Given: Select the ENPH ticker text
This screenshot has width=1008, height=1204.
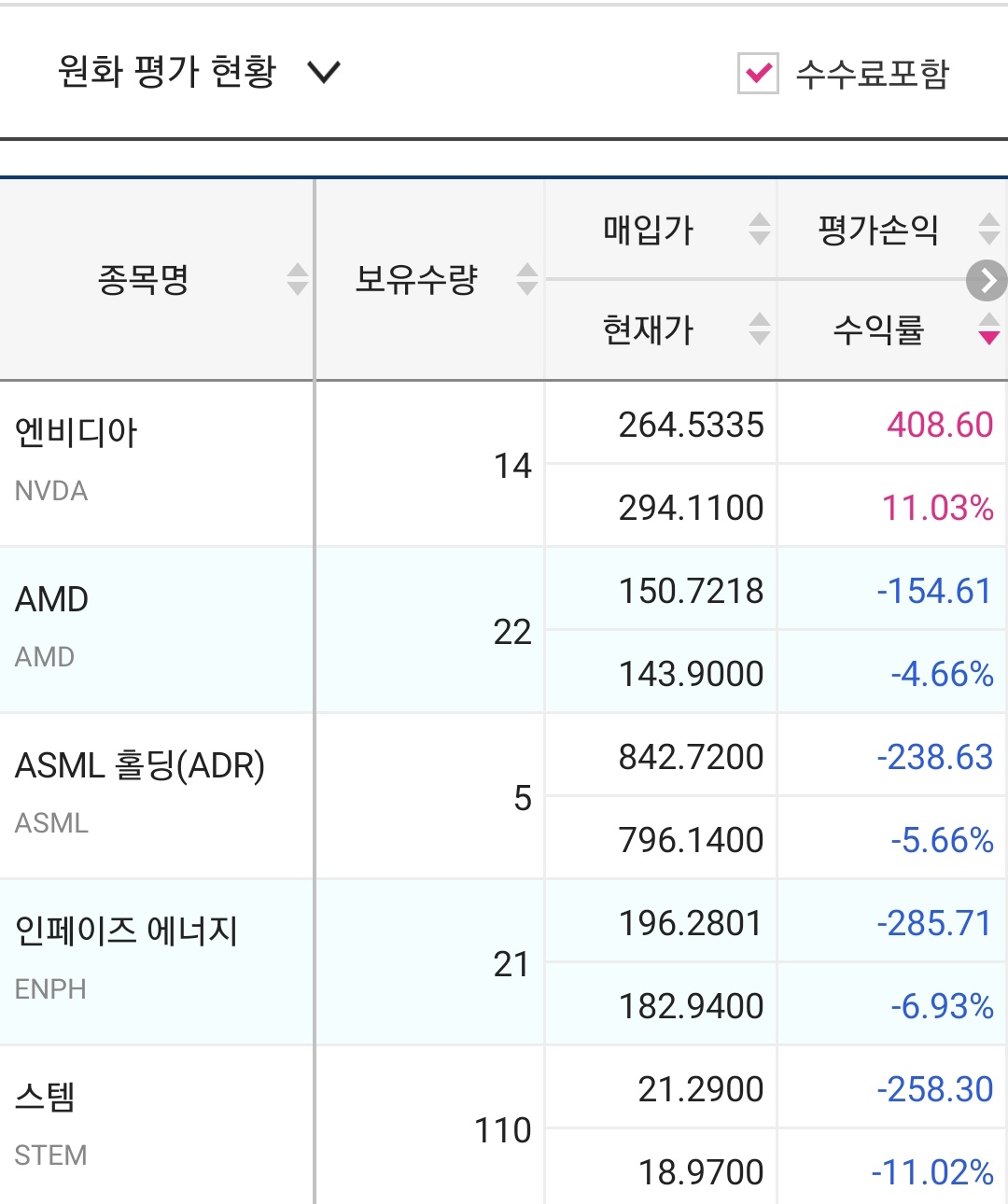Looking at the screenshot, I should pos(50,989).
